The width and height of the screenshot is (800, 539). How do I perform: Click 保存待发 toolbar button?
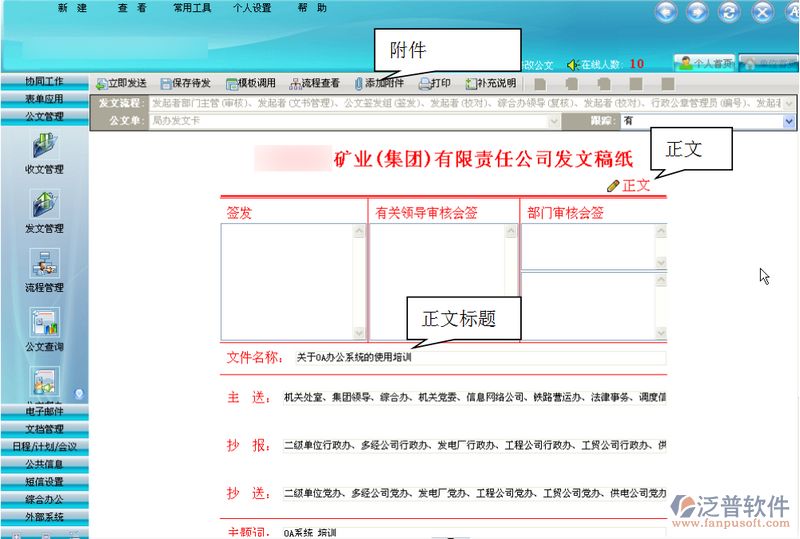pyautogui.click(x=185, y=83)
